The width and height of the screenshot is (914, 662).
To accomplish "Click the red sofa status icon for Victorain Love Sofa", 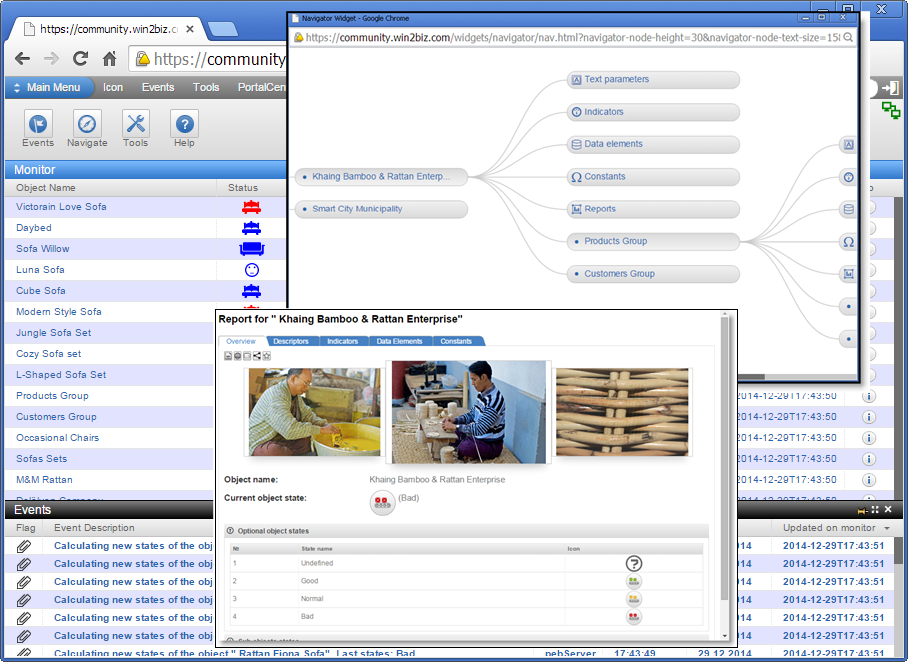I will coord(251,207).
